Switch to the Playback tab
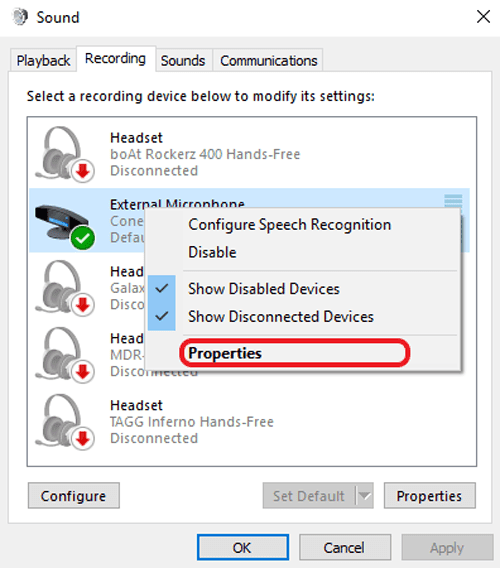Image resolution: width=500 pixels, height=568 pixels. point(43,60)
